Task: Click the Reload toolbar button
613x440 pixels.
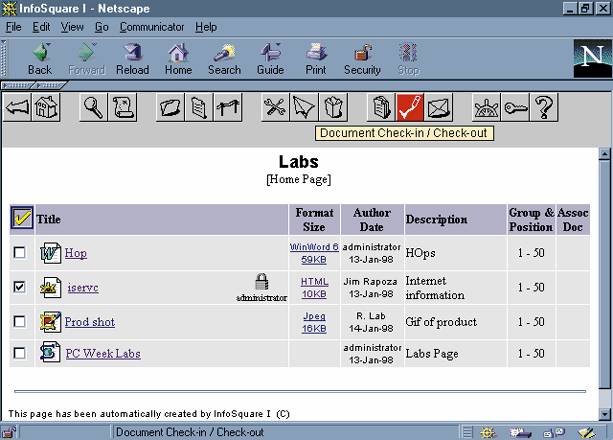Action: [133, 59]
